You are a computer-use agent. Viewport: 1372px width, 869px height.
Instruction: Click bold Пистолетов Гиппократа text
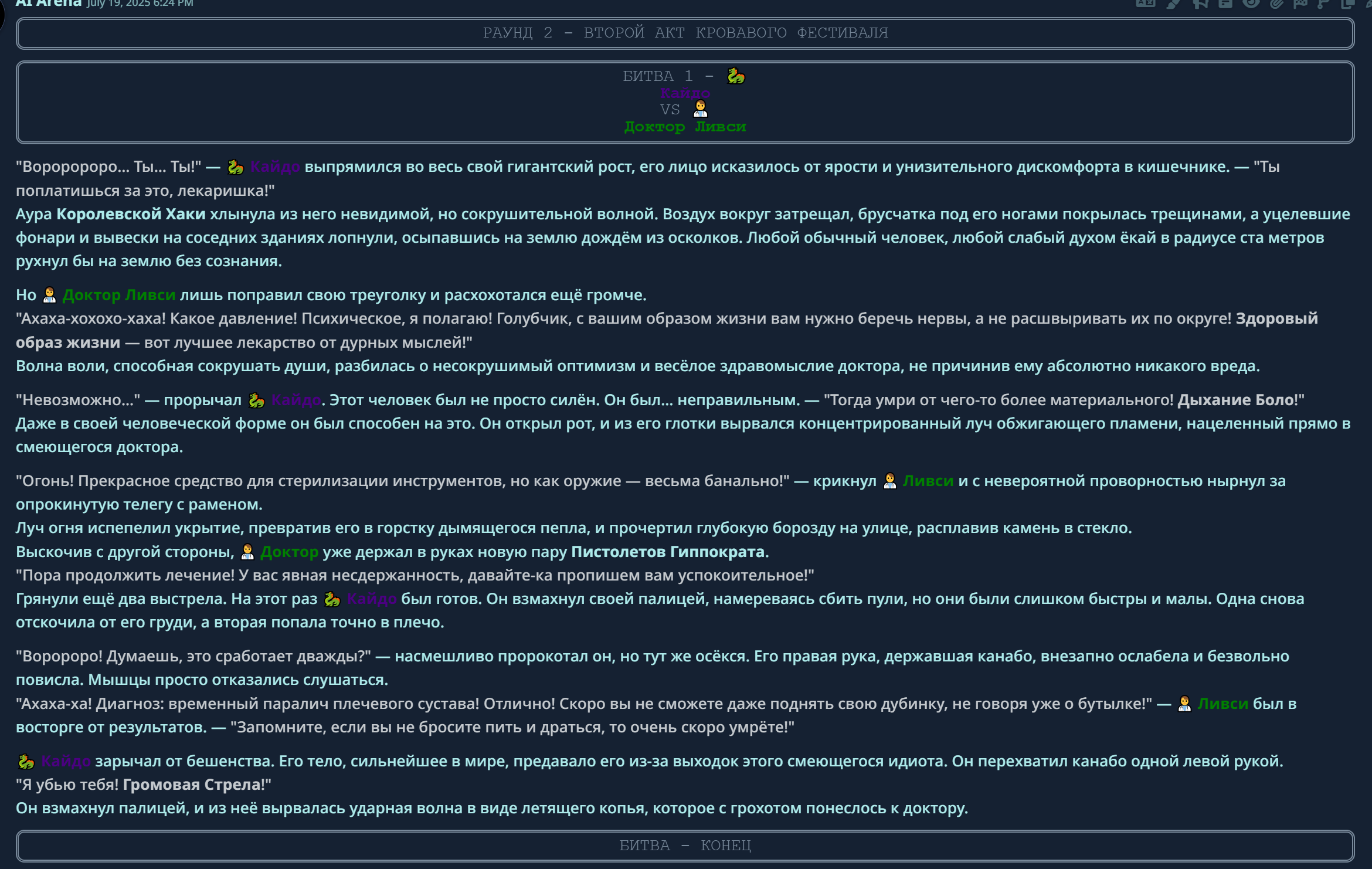coord(668,552)
